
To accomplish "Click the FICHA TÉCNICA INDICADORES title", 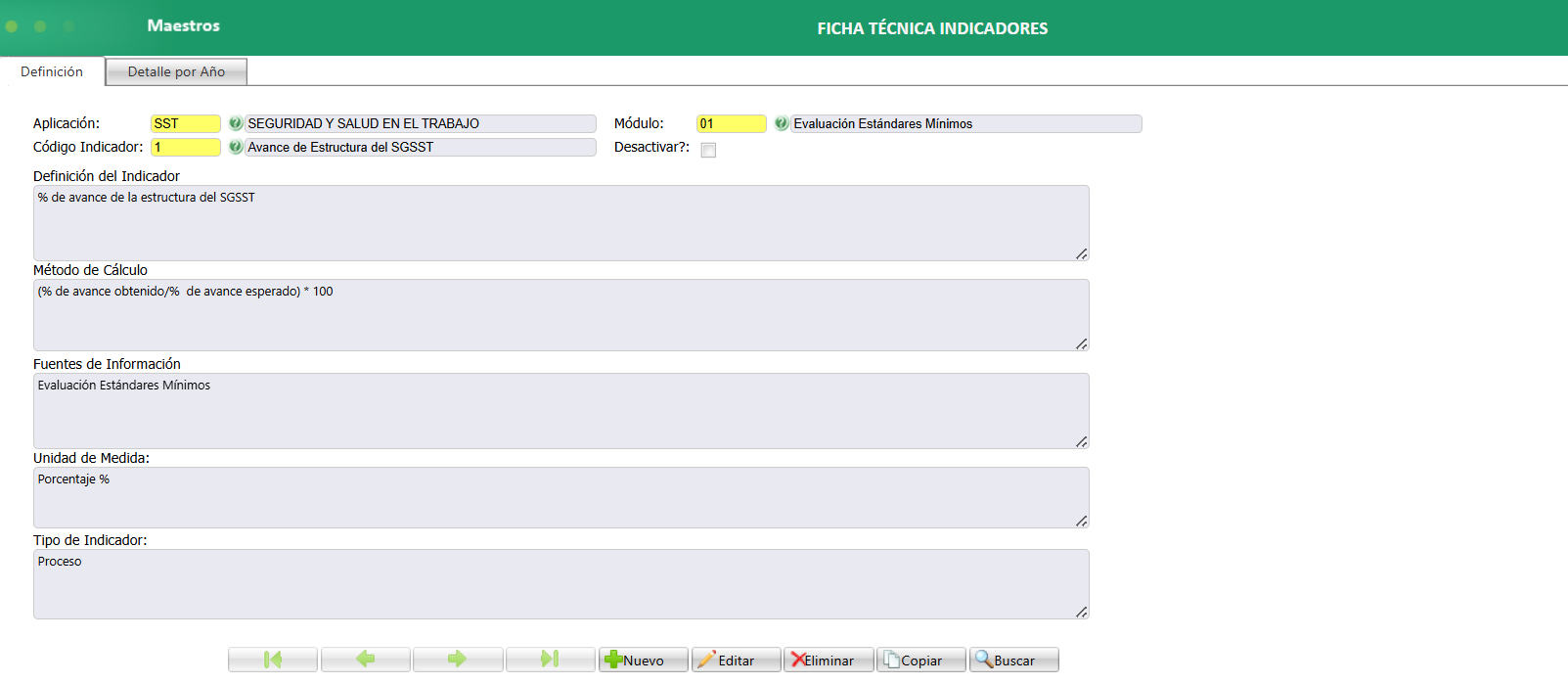I will [x=932, y=28].
